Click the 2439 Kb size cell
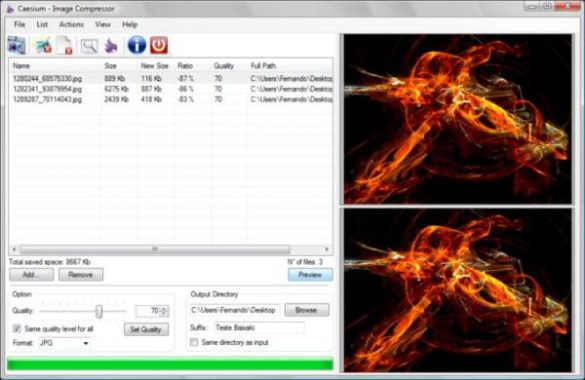The image size is (585, 380). click(x=116, y=100)
